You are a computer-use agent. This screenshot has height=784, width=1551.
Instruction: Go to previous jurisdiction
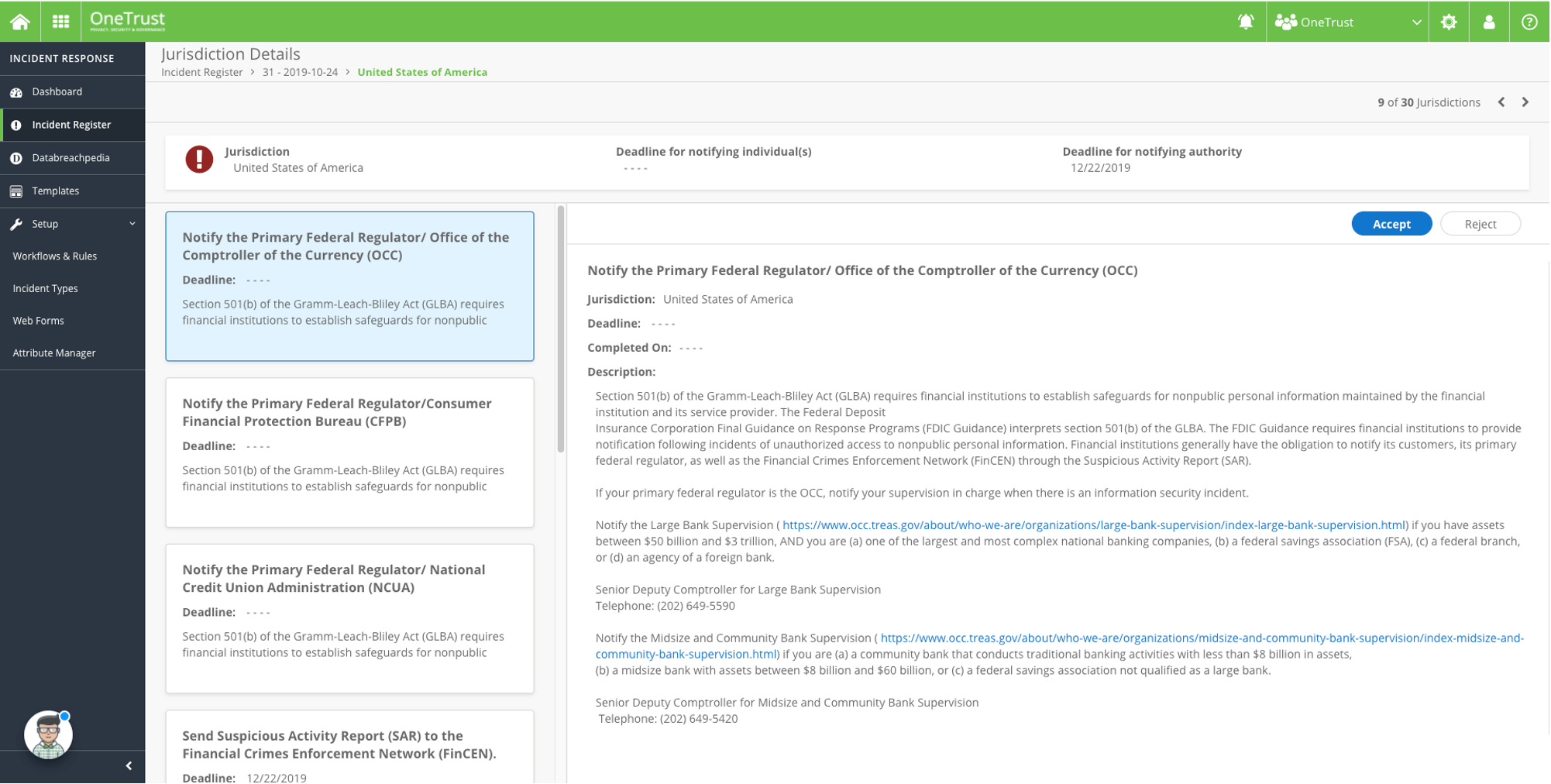tap(1501, 102)
